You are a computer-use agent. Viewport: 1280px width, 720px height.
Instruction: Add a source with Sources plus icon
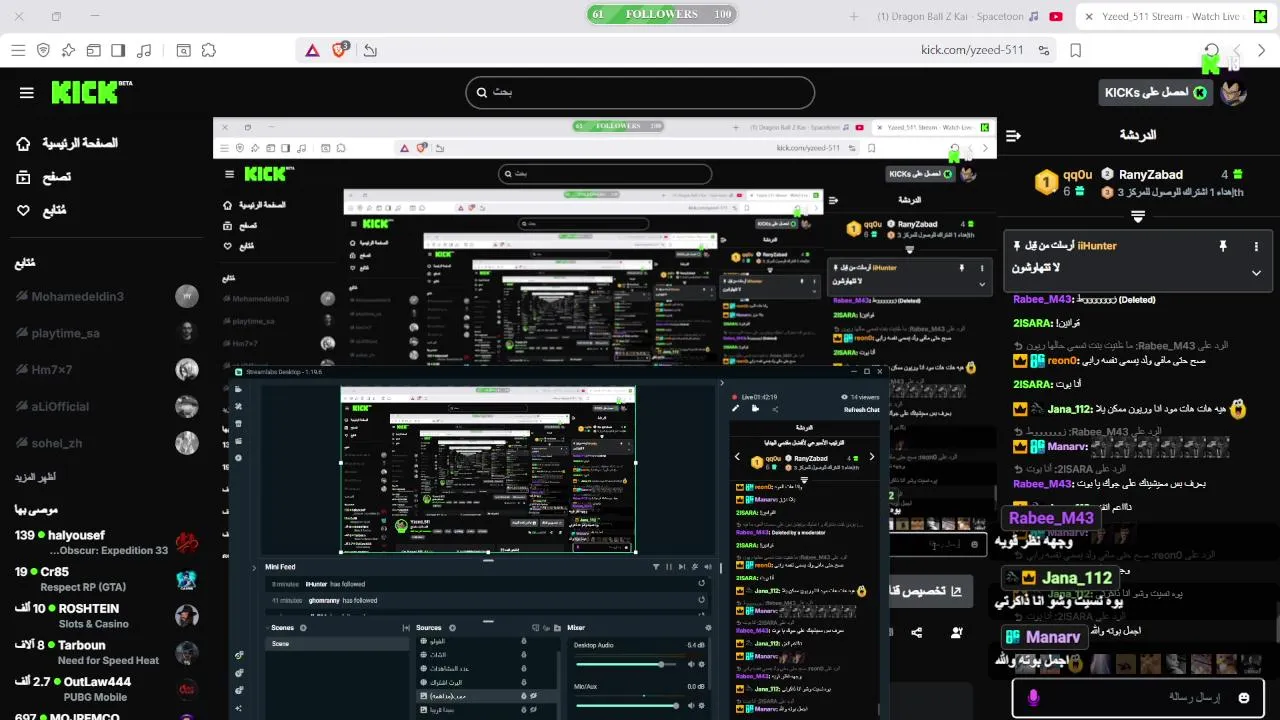pos(450,628)
